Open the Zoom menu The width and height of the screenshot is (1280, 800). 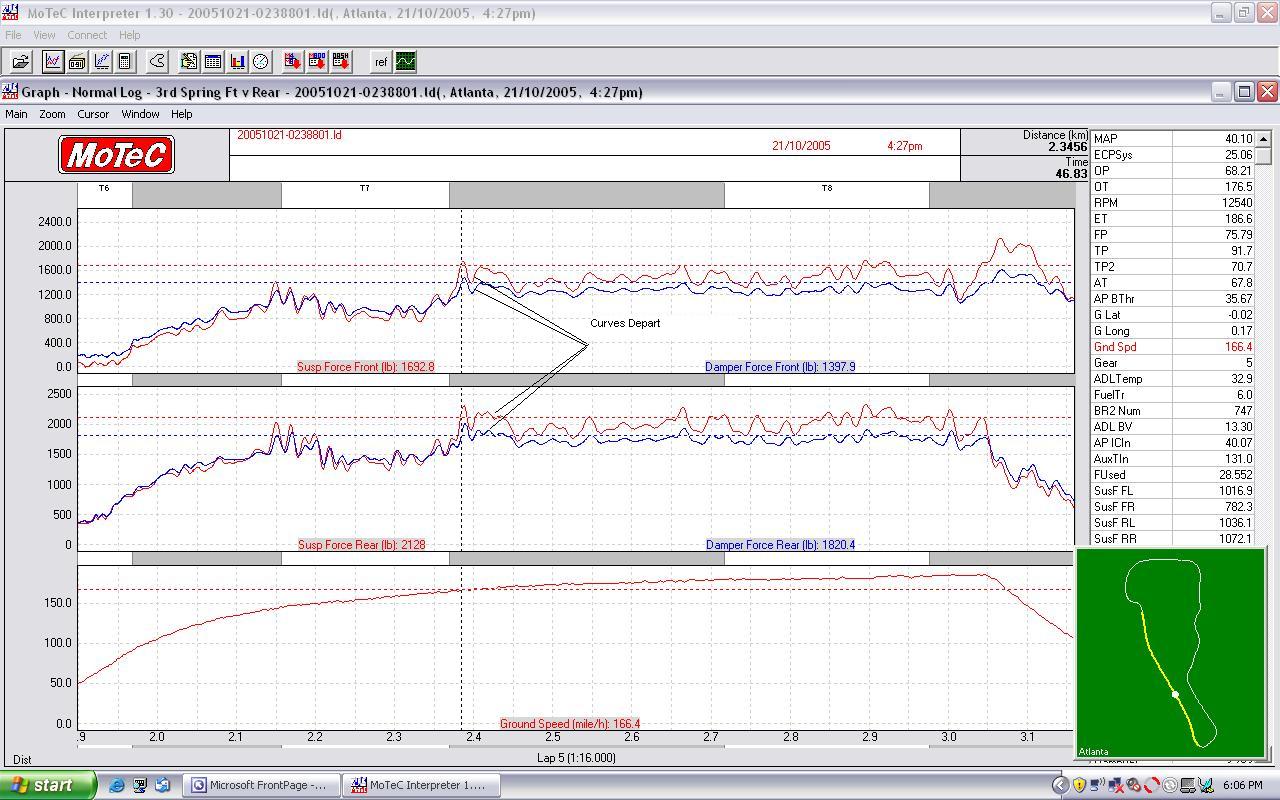pyautogui.click(x=52, y=114)
